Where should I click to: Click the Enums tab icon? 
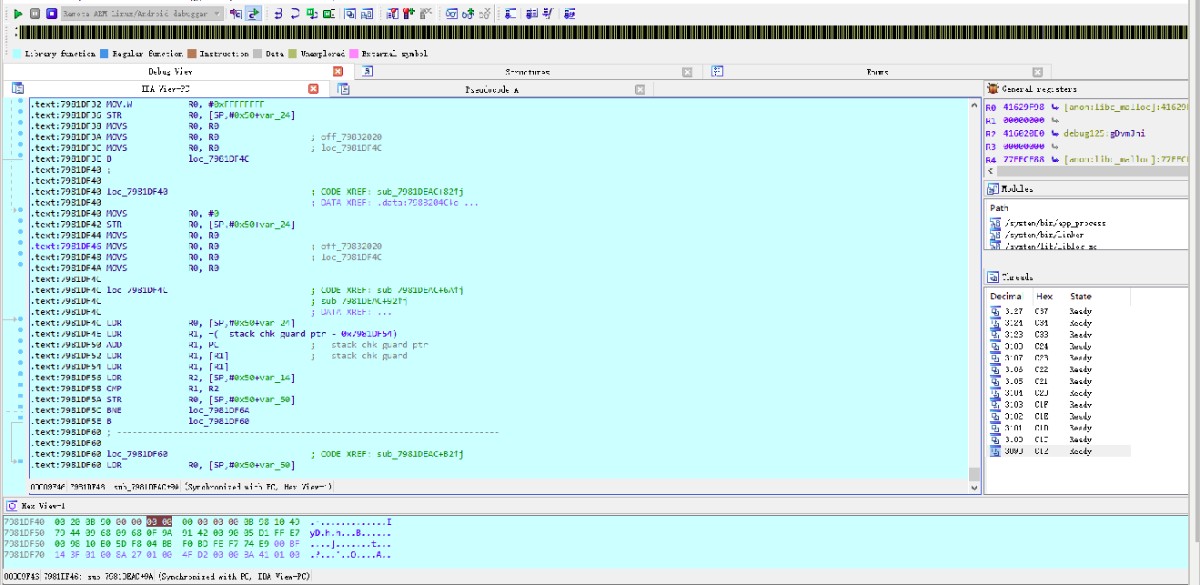click(x=718, y=72)
